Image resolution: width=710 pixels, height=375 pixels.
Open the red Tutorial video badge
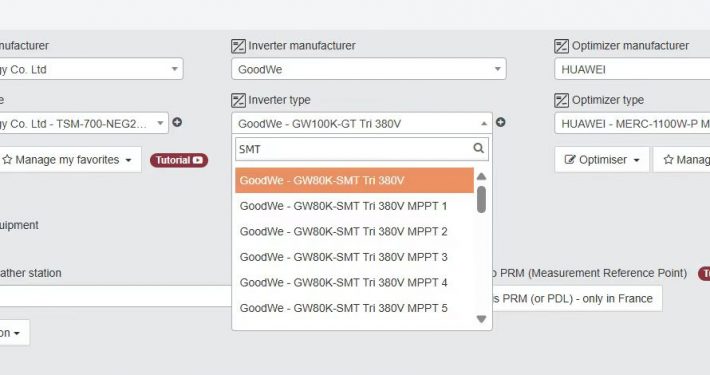pyautogui.click(x=179, y=160)
